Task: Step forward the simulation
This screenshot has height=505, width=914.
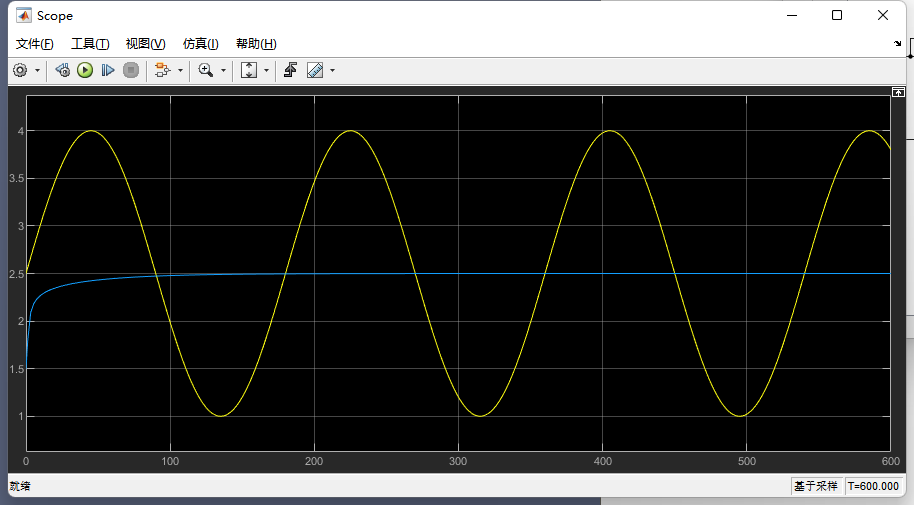Action: 108,71
